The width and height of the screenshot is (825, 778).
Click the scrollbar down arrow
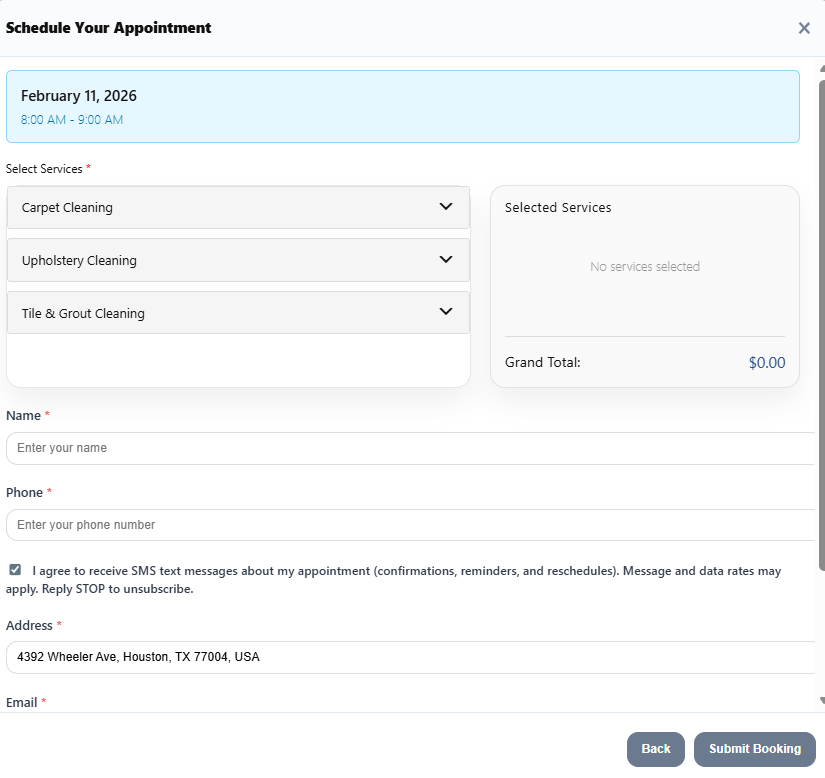point(821,701)
